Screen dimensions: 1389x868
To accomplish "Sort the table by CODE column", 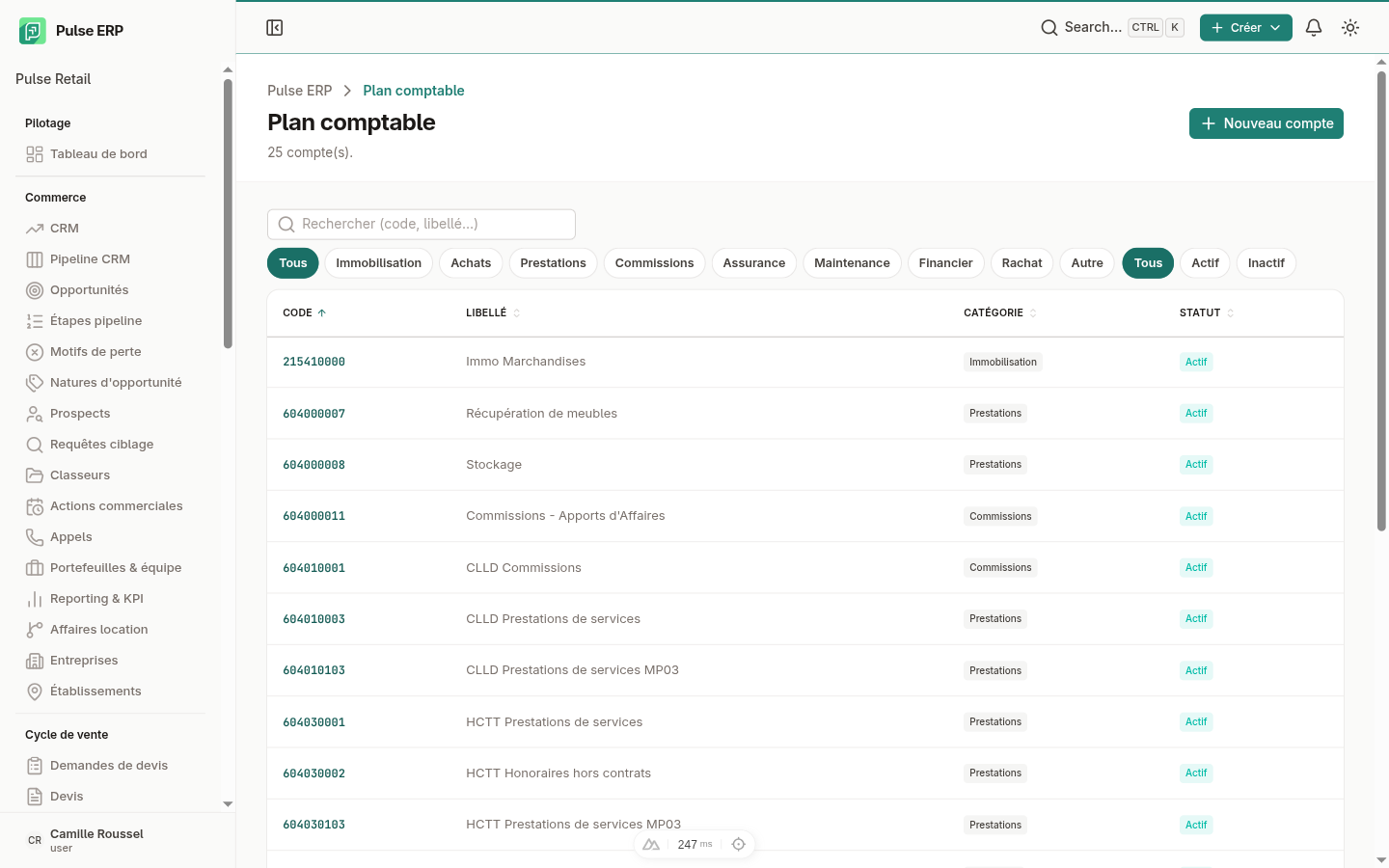I will [305, 313].
